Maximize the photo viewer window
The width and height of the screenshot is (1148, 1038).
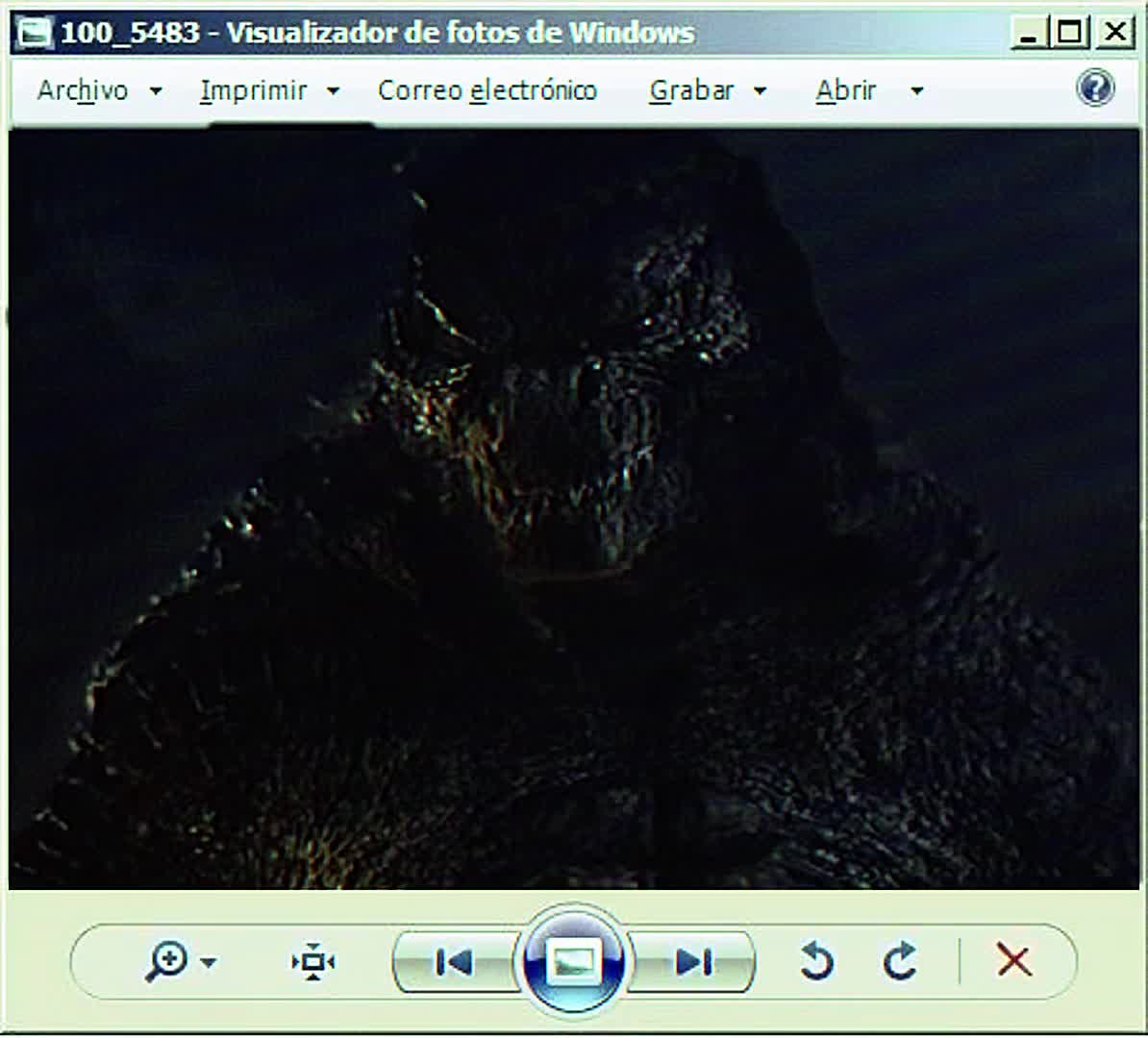tap(1070, 33)
